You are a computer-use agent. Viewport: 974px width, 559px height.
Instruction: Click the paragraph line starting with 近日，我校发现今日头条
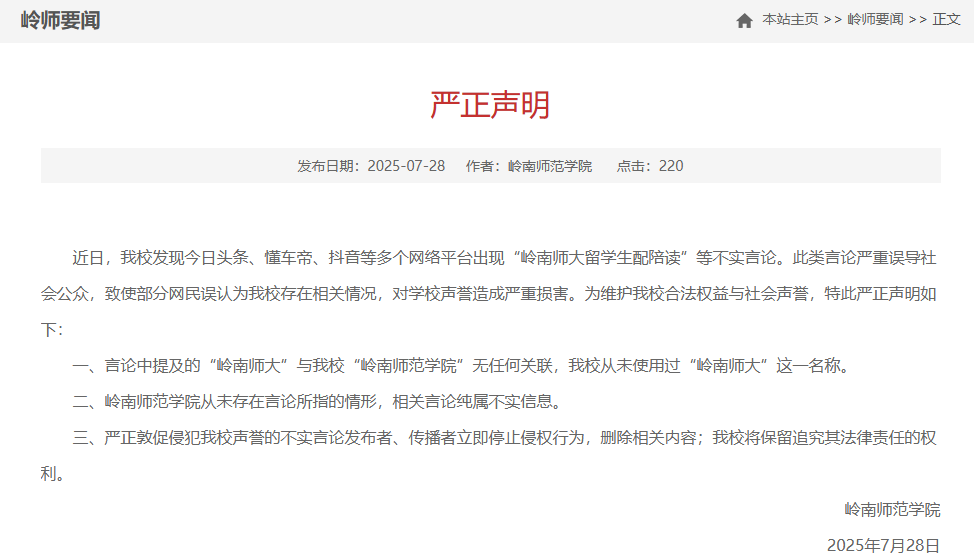504,258
